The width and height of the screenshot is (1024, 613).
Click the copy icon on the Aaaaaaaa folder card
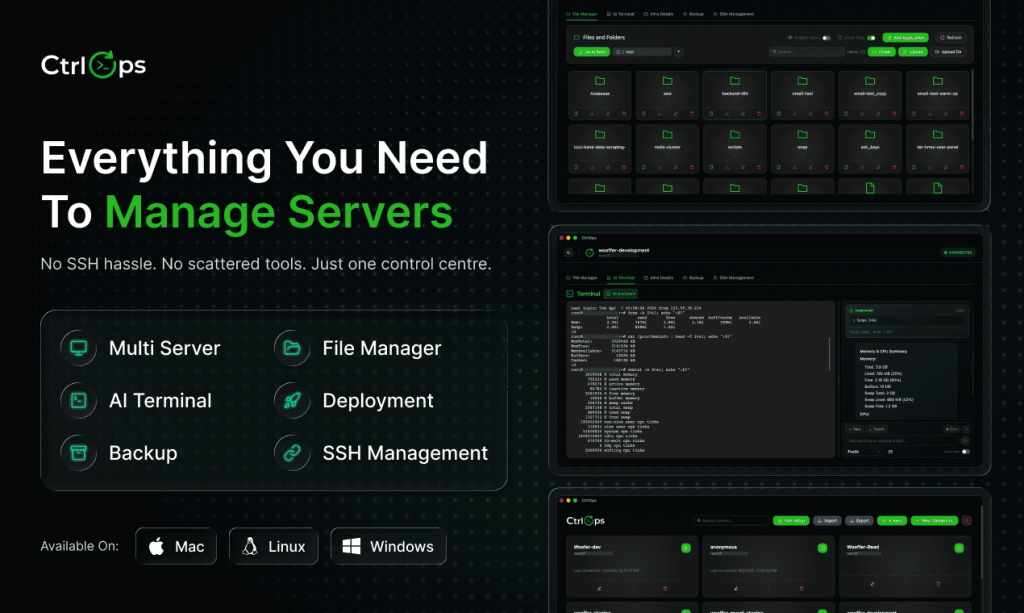[576, 114]
